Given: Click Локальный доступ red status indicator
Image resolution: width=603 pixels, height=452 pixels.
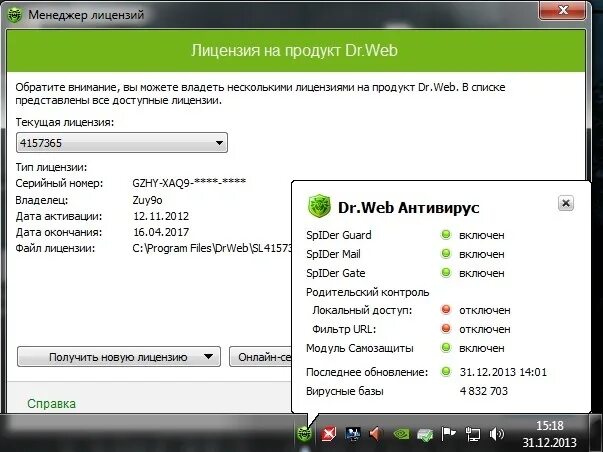Looking at the screenshot, I should tap(446, 309).
